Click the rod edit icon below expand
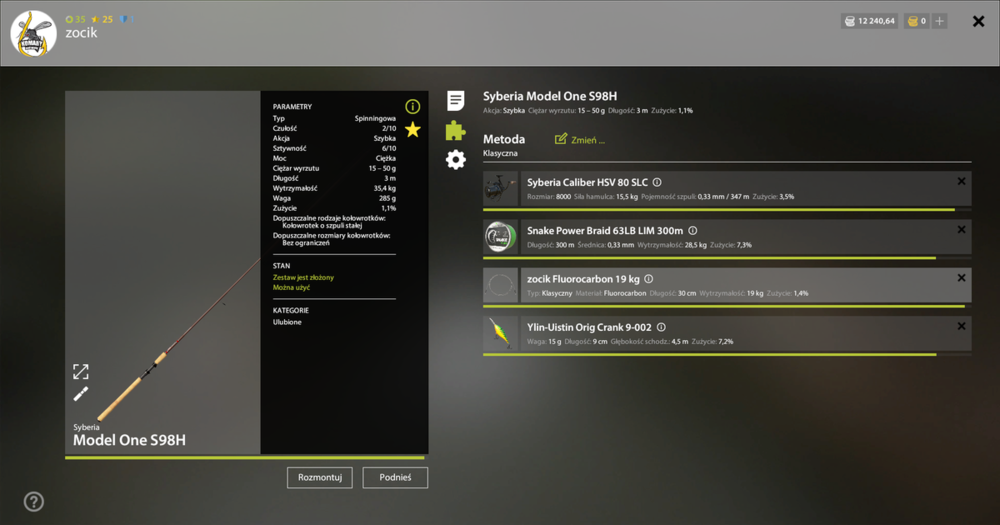The image size is (1000, 525). [x=81, y=394]
